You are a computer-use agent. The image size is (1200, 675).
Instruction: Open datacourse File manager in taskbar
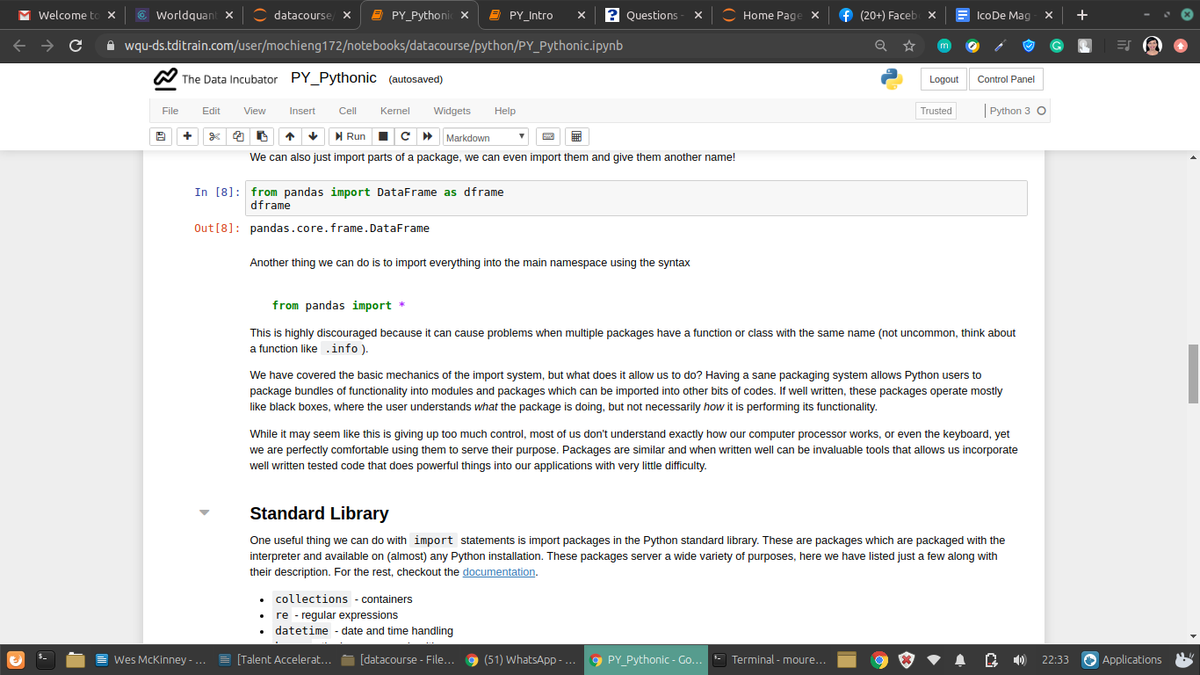click(397, 660)
